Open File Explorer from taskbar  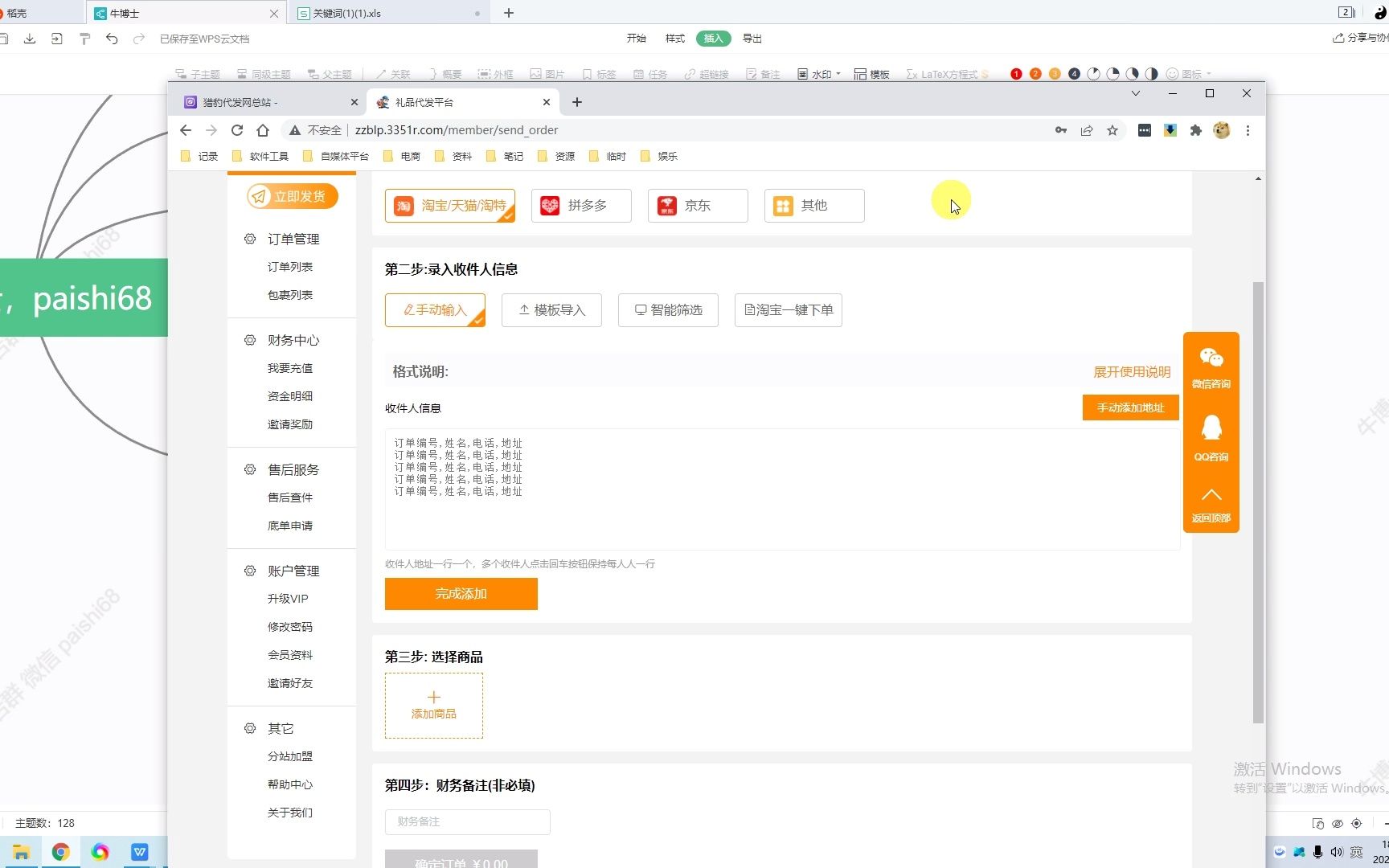pyautogui.click(x=22, y=852)
